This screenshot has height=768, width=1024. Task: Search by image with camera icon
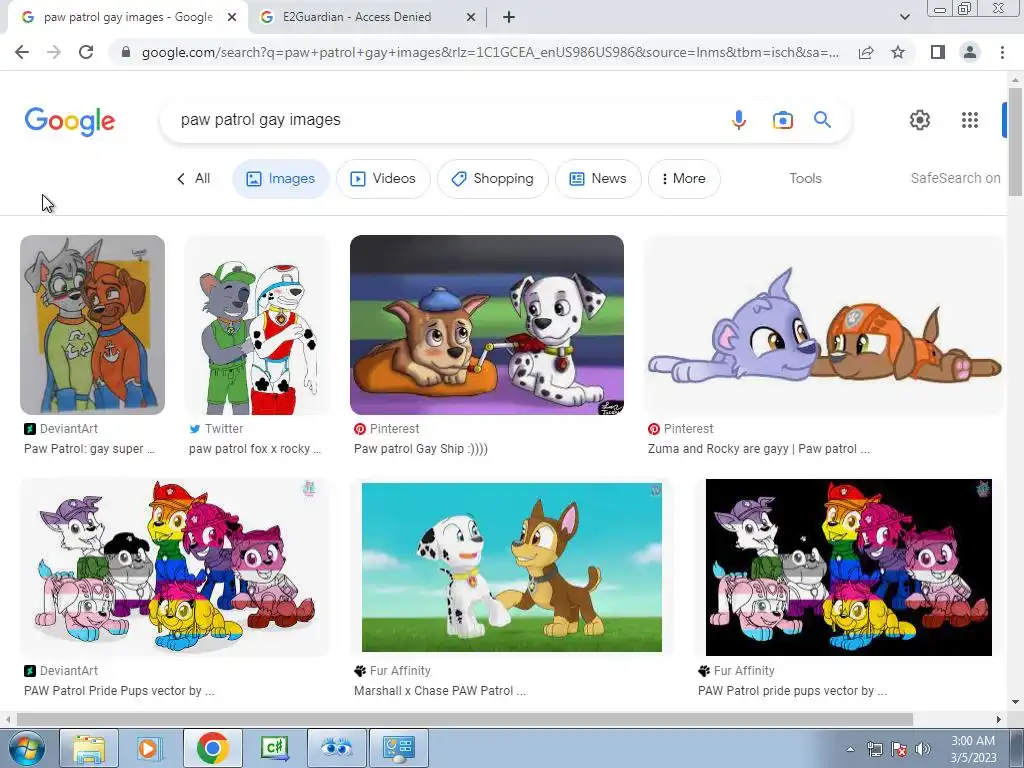pos(782,120)
